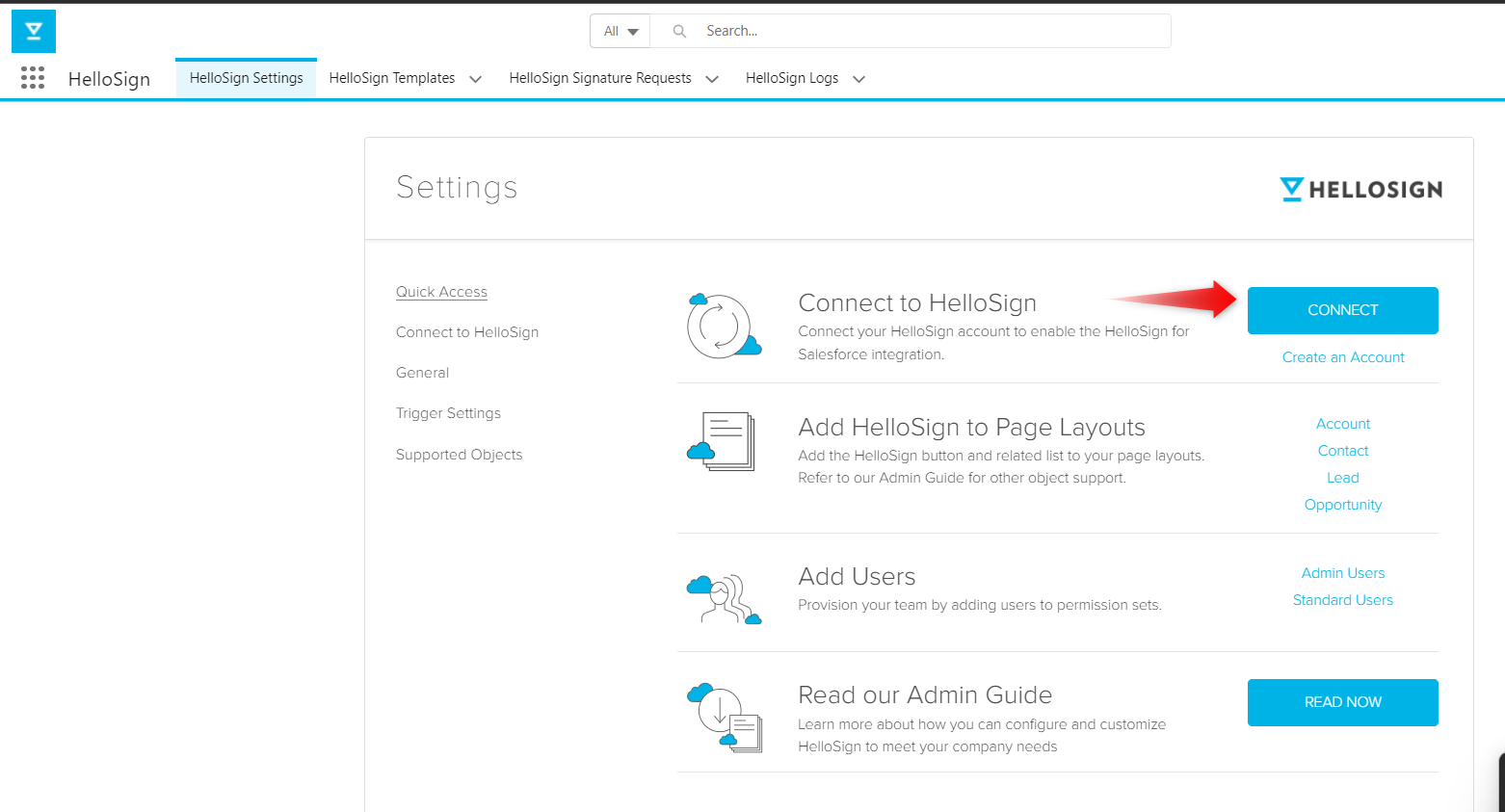Expand the HelloSign Templates dropdown arrow
The image size is (1505, 812).
click(x=475, y=79)
